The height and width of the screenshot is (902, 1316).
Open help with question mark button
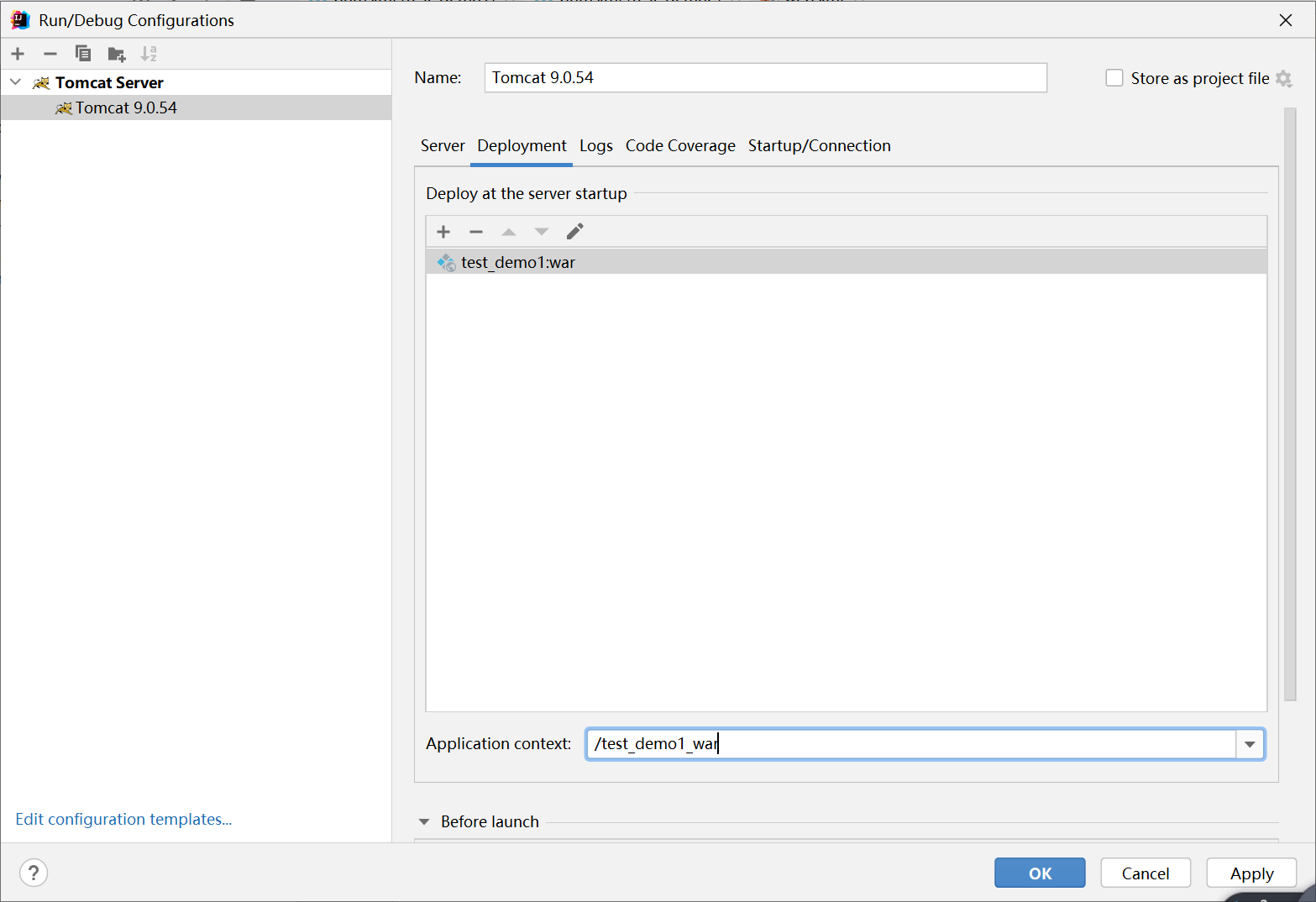pyautogui.click(x=34, y=873)
